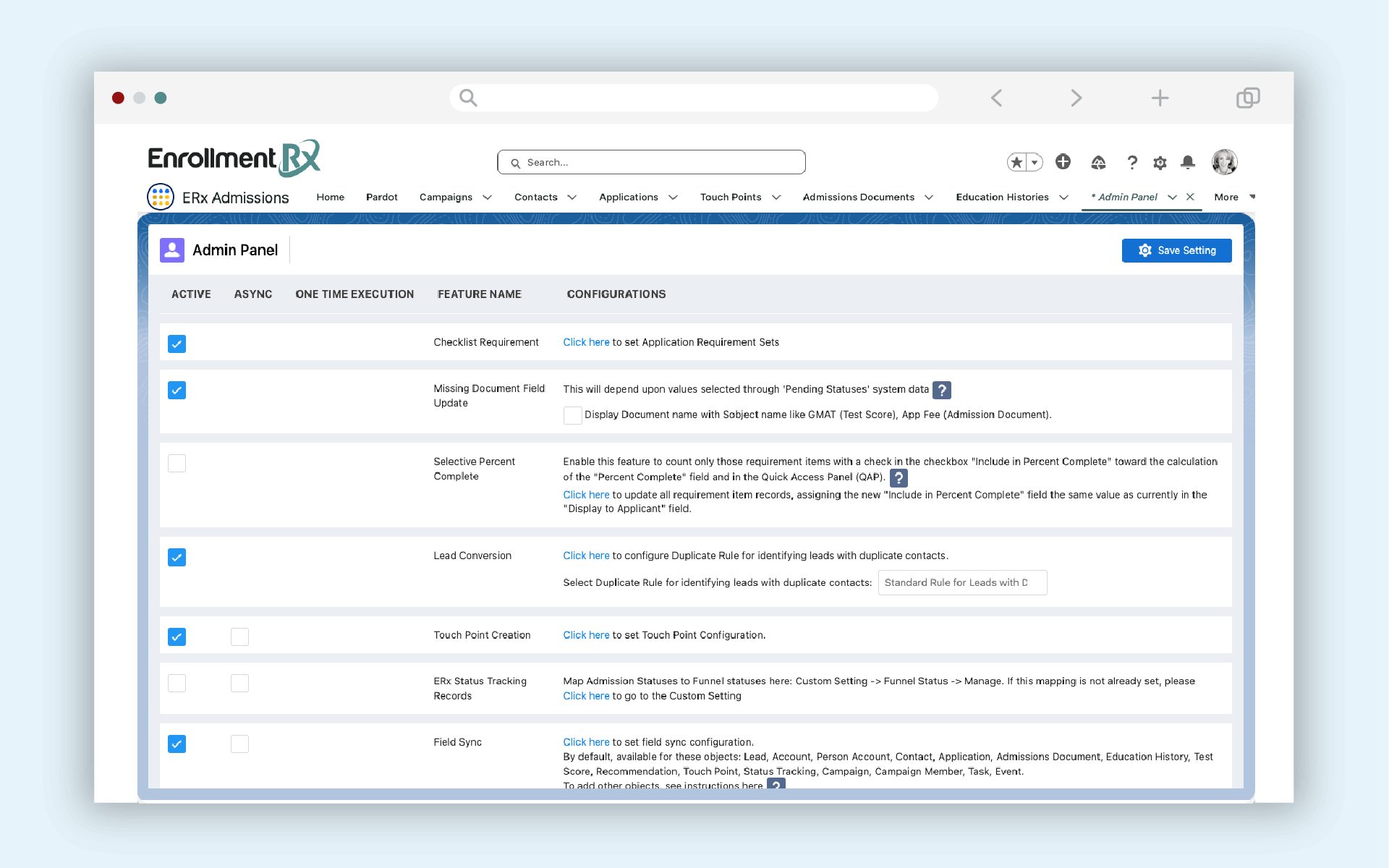Open the Home tab
The image size is (1389, 868).
tap(330, 197)
